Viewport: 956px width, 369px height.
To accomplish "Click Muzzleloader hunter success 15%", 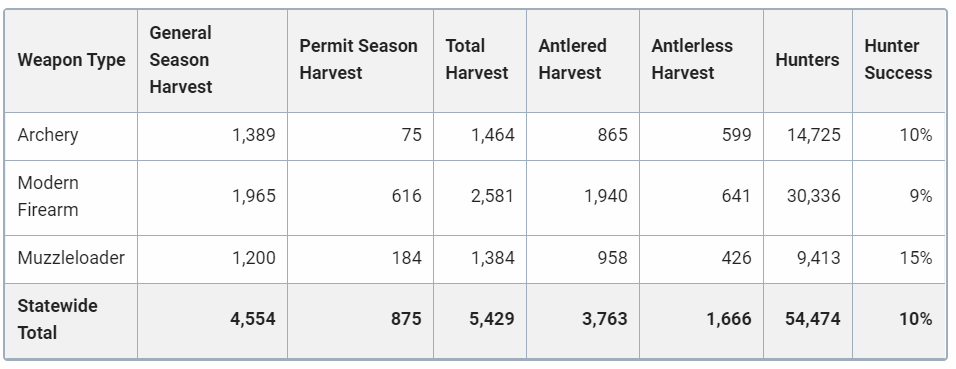I will tap(916, 258).
